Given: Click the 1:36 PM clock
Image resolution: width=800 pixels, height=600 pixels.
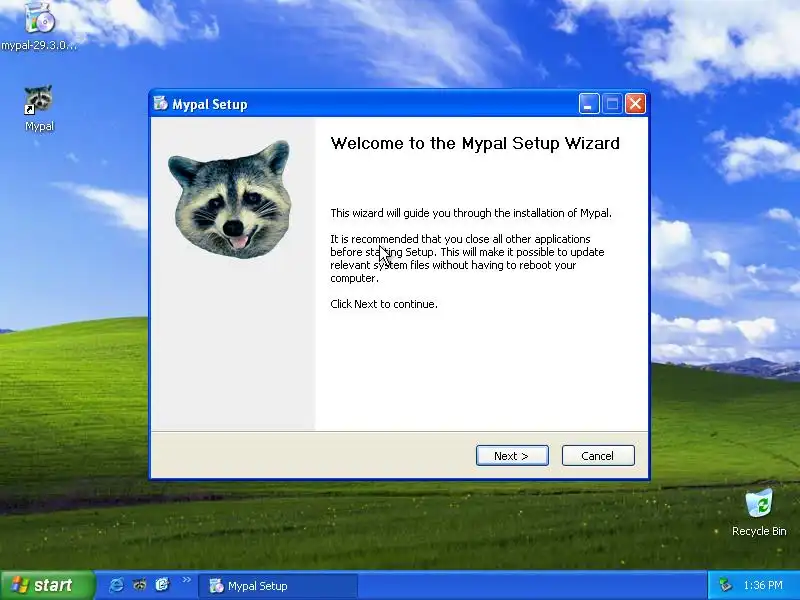Looking at the screenshot, I should tap(763, 585).
